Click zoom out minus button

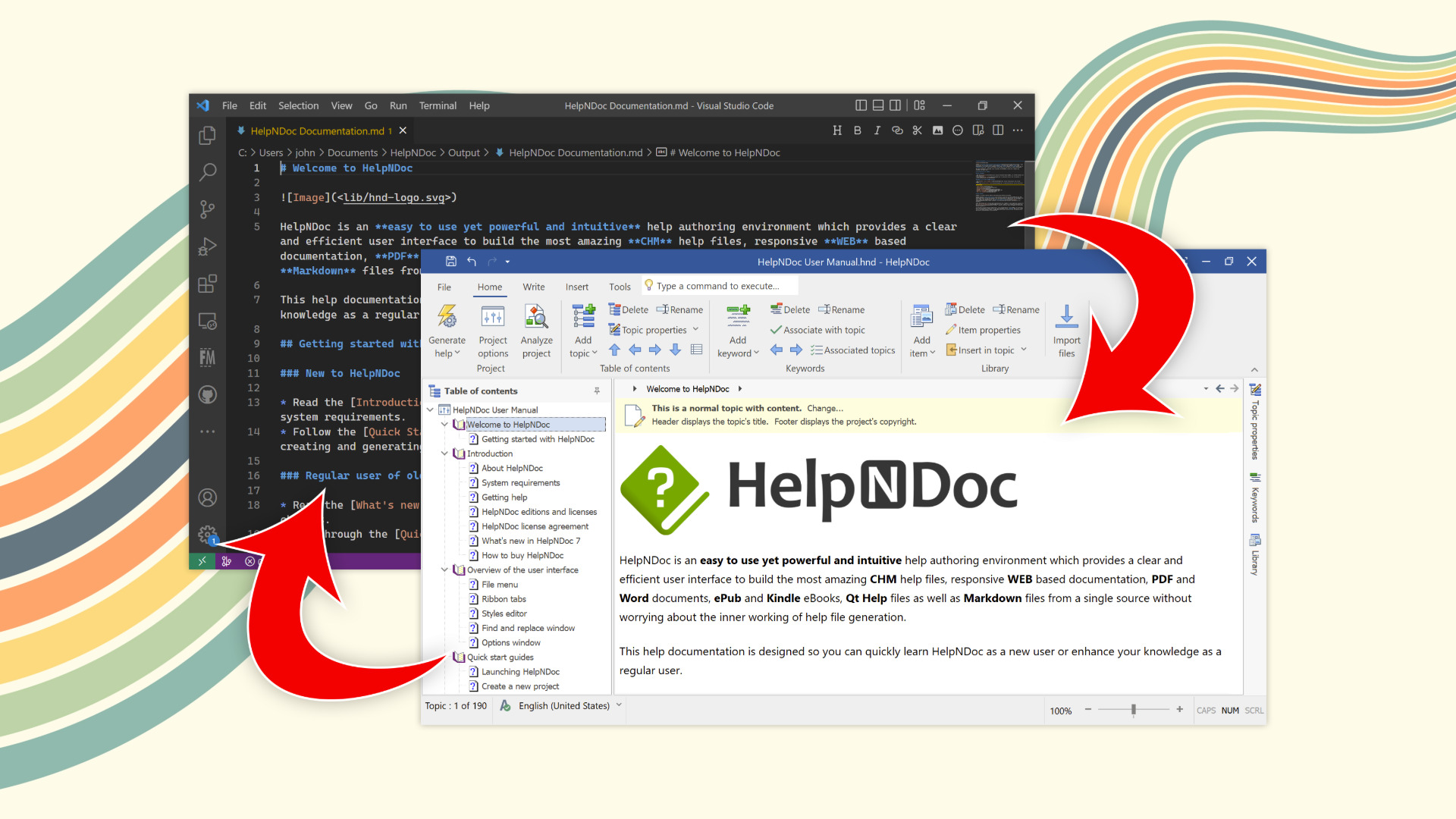(x=1087, y=709)
